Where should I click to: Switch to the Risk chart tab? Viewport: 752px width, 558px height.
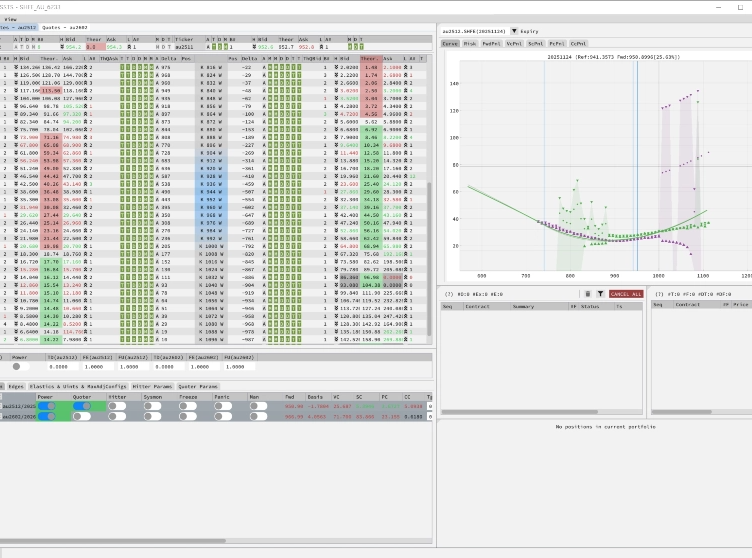[x=470, y=44]
